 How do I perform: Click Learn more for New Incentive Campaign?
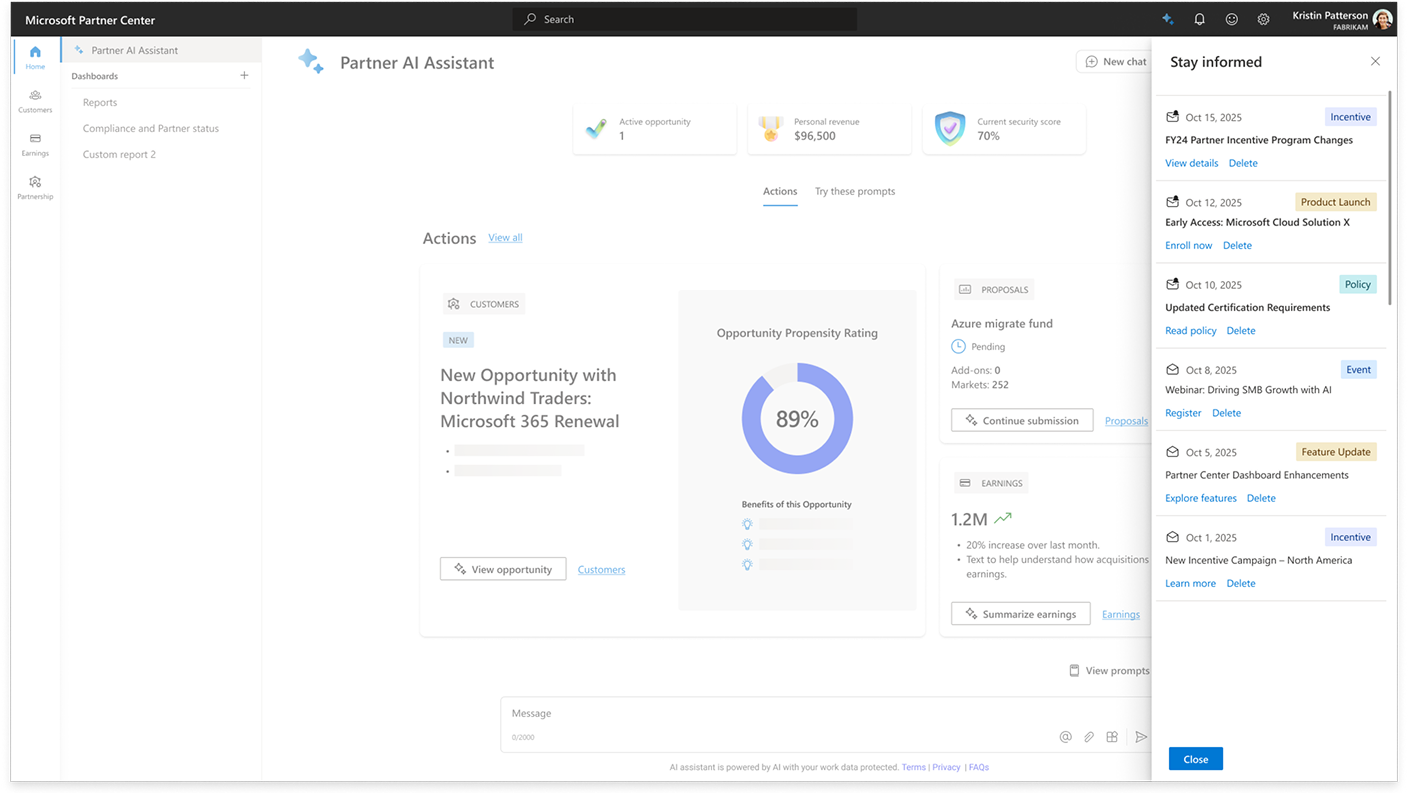coord(1190,583)
